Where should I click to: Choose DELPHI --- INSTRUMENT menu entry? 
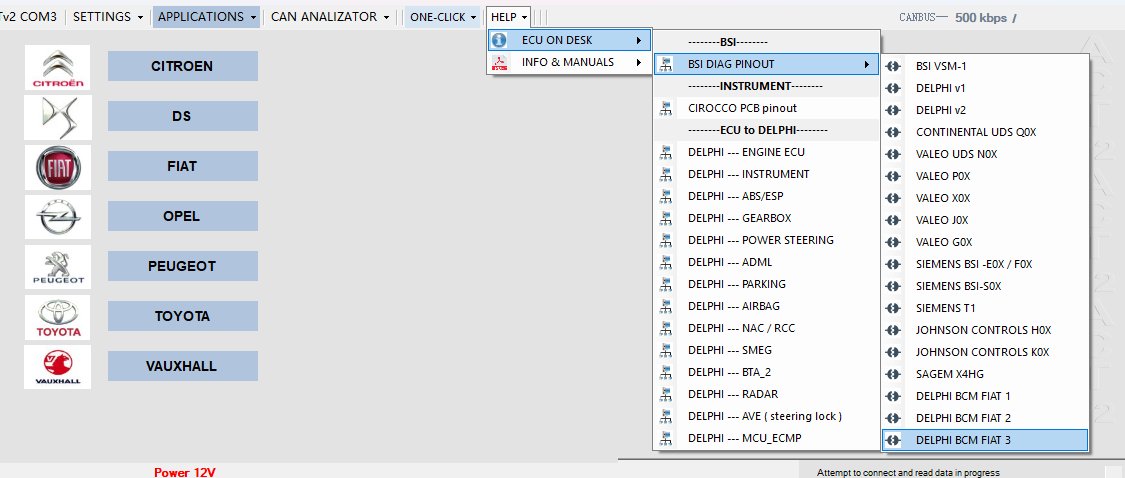coord(766,174)
